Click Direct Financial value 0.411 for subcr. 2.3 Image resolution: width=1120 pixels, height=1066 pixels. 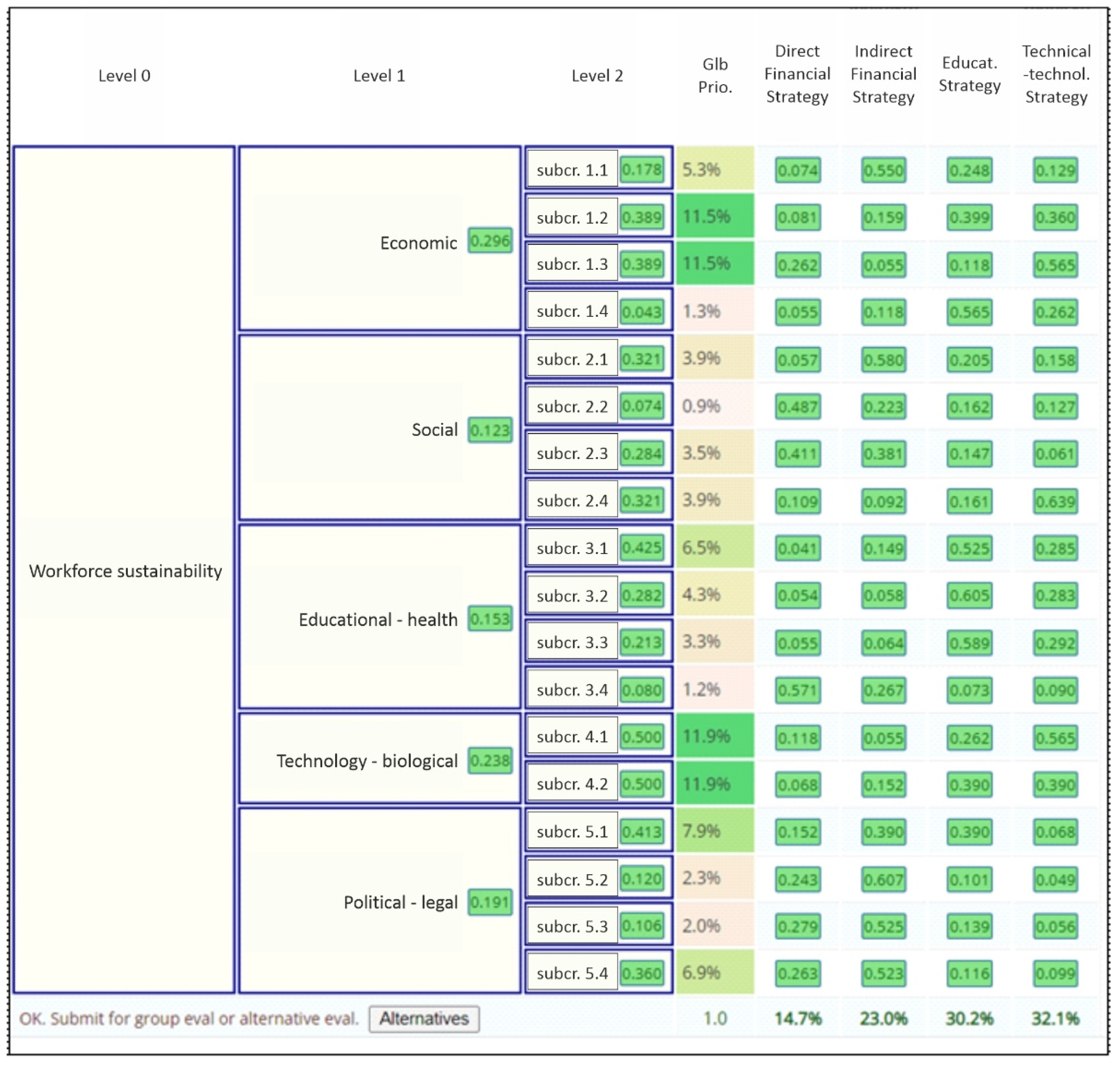(x=798, y=453)
